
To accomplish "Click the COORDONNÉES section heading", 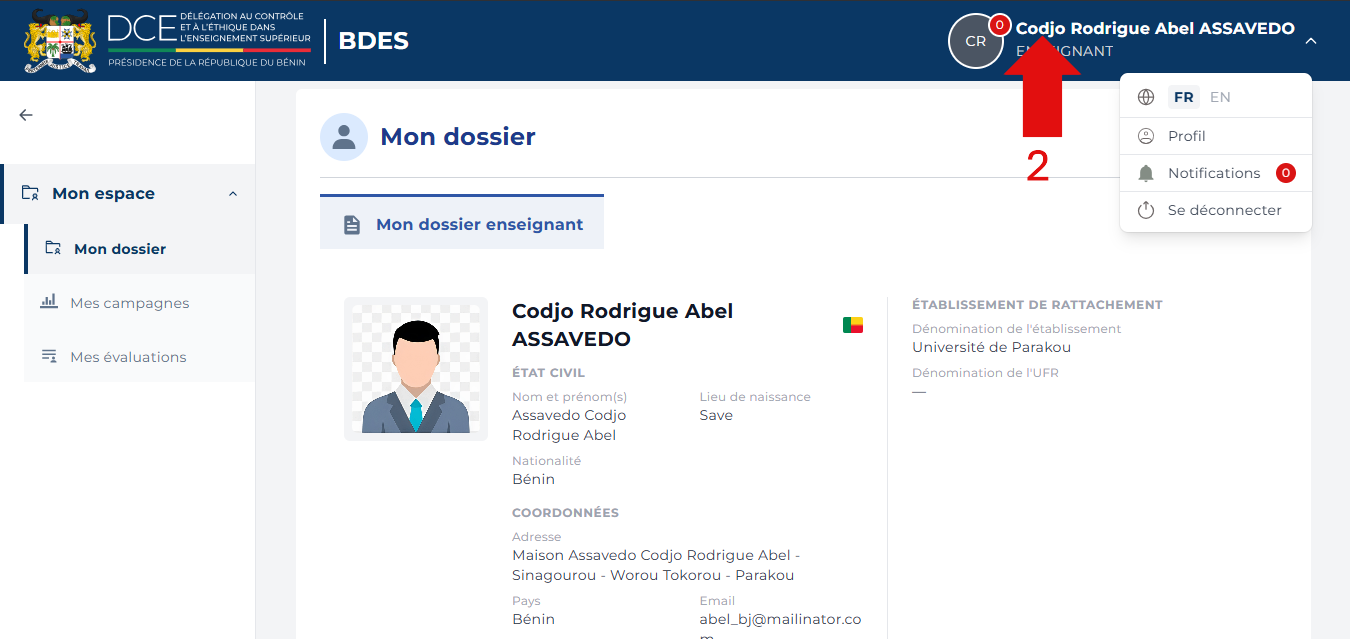I will click(x=565, y=513).
